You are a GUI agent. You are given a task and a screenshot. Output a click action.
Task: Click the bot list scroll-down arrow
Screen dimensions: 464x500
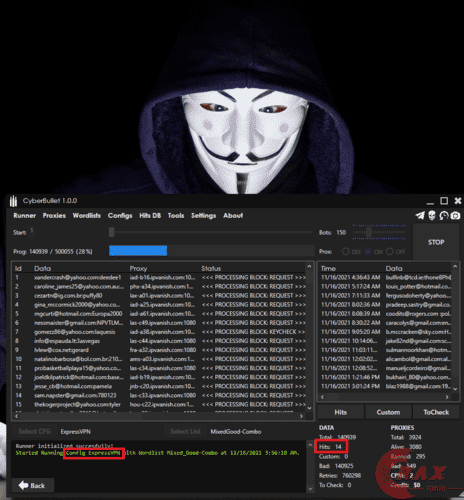coord(309,408)
